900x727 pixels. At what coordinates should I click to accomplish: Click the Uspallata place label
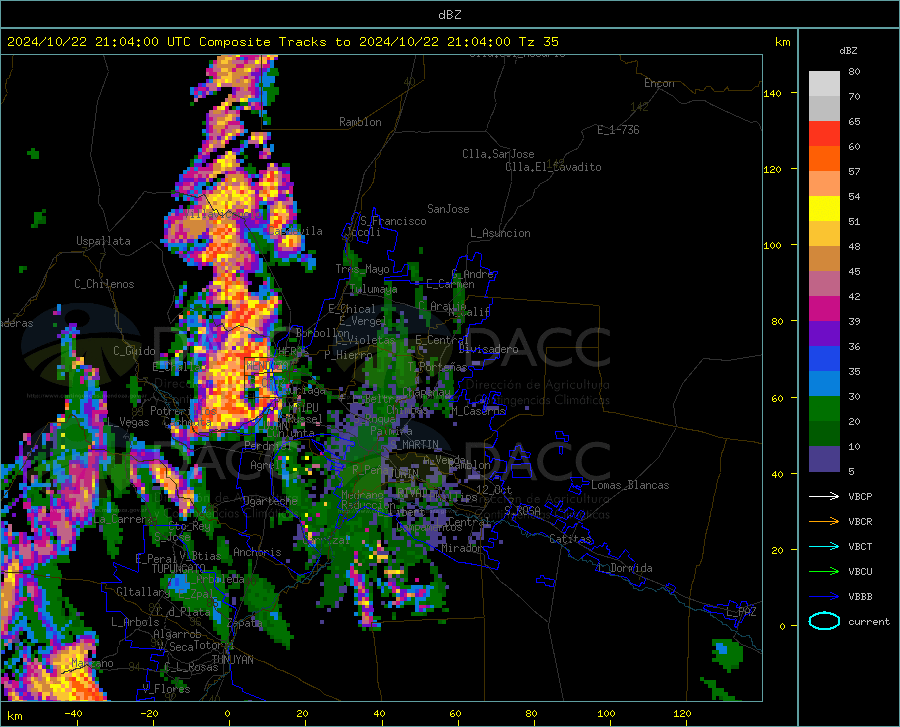(x=103, y=241)
